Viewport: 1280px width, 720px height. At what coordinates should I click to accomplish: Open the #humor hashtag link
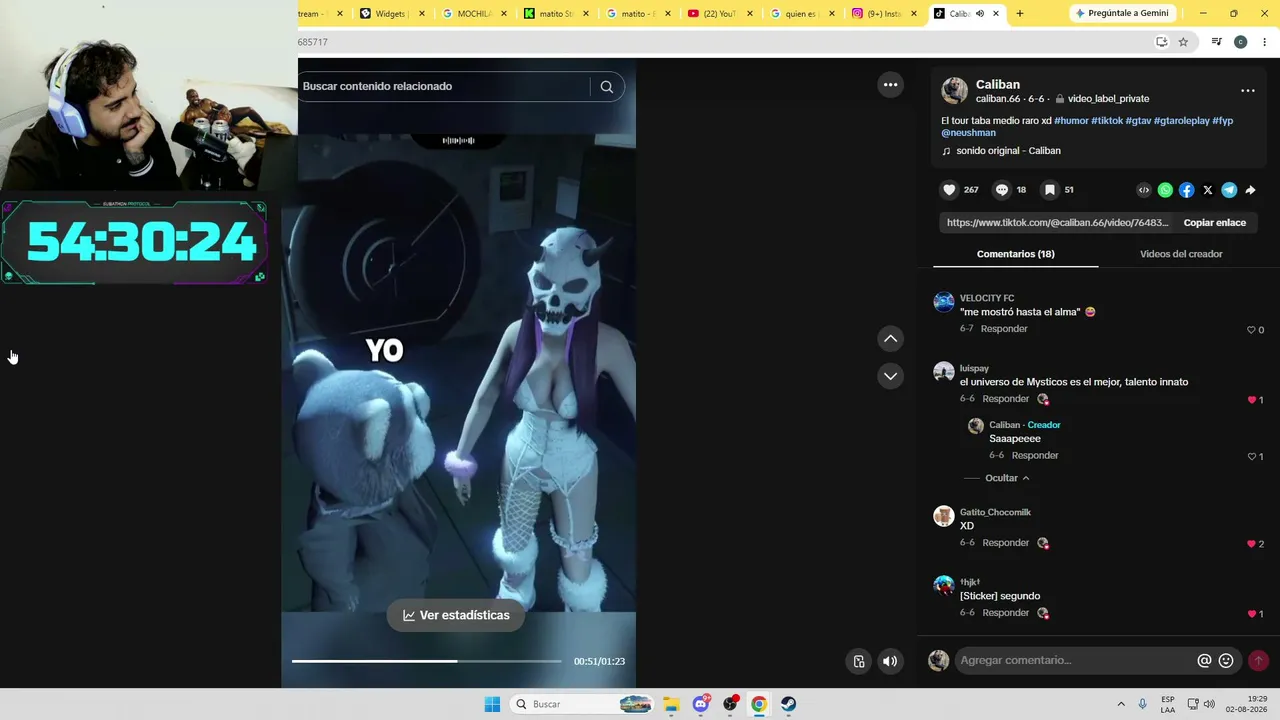[x=1071, y=121]
